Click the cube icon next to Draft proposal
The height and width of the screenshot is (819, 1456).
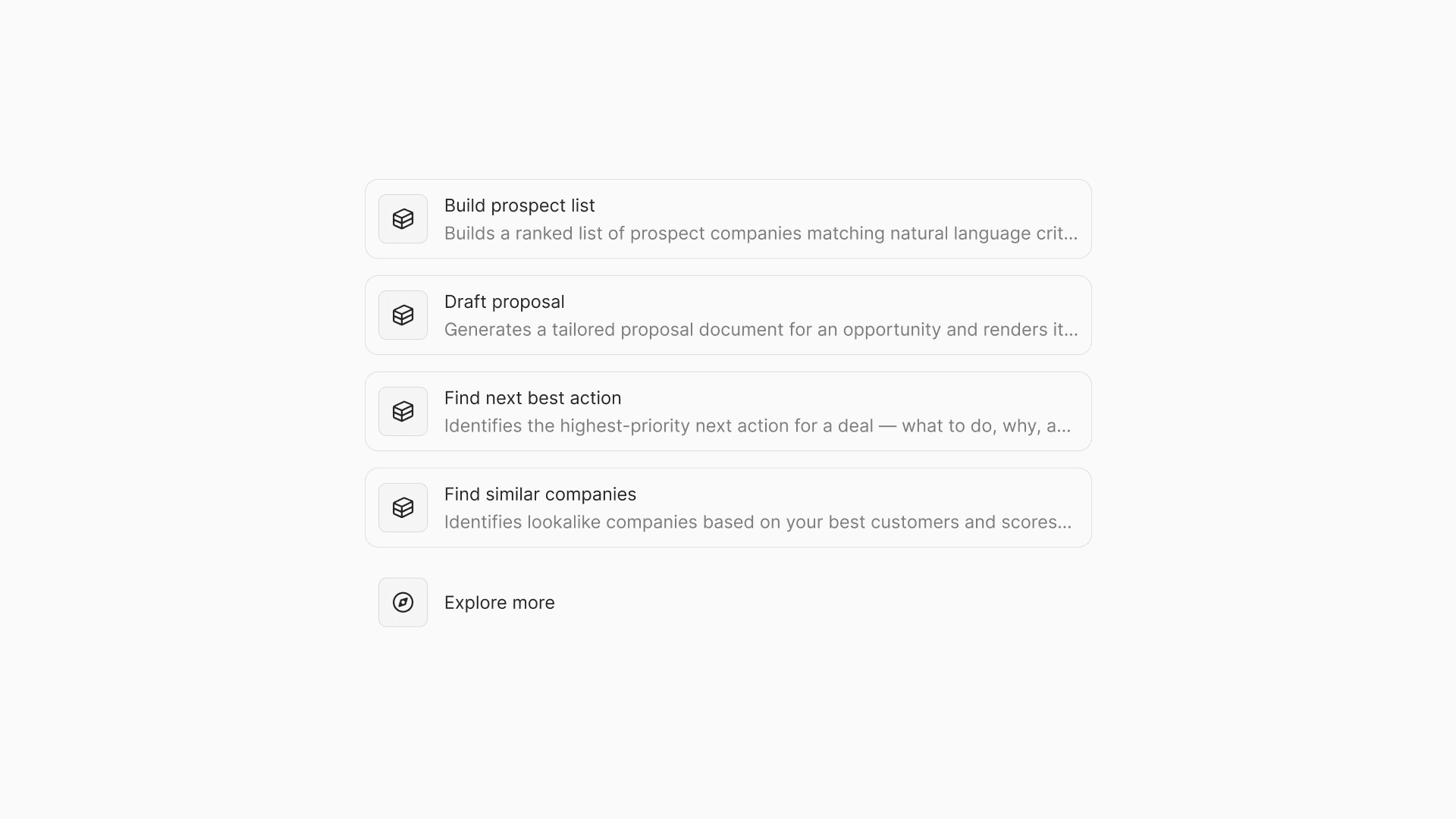(x=403, y=315)
